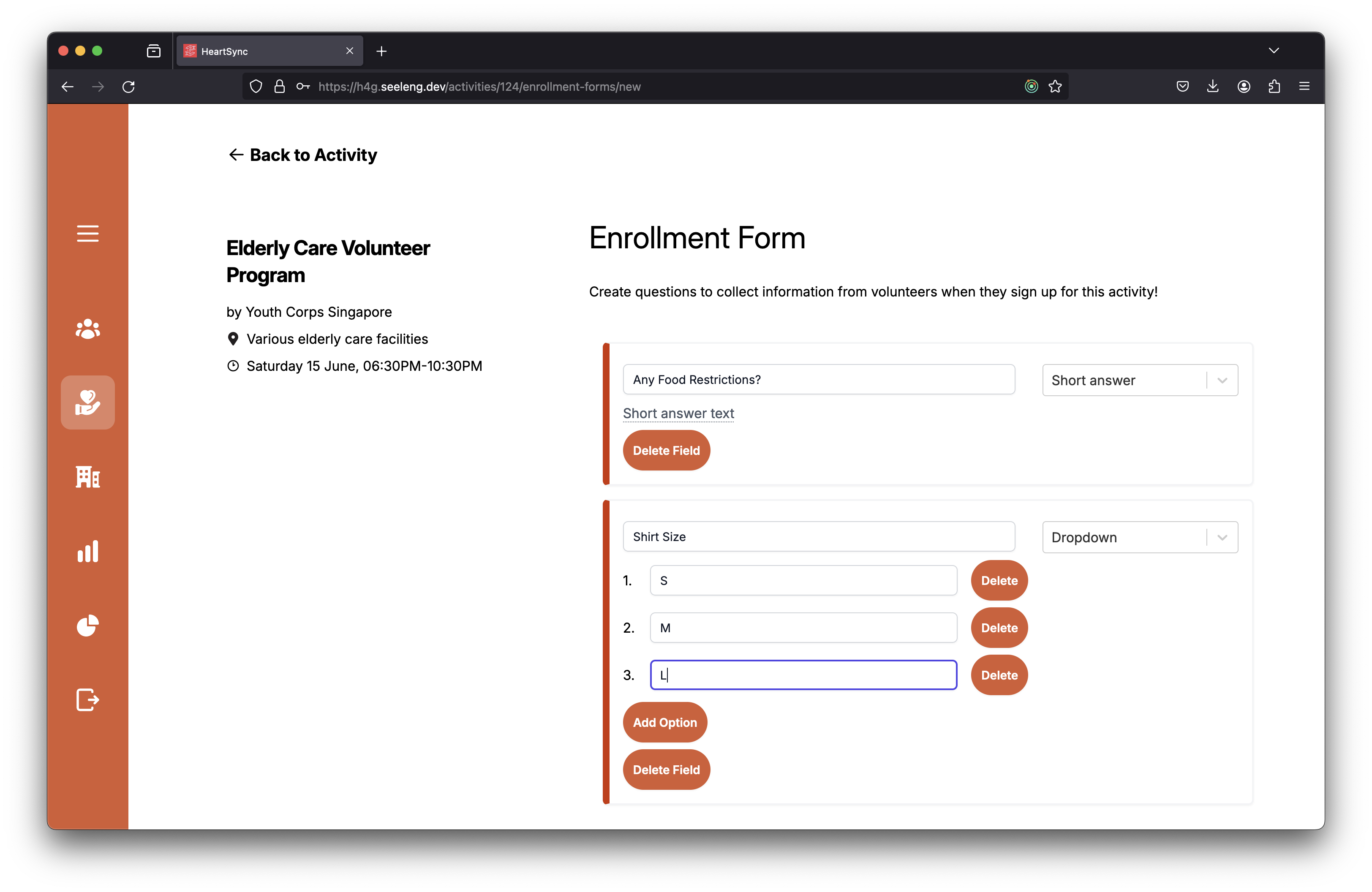Open the hamburger menu in sidebar
The height and width of the screenshot is (892, 1372).
[87, 234]
